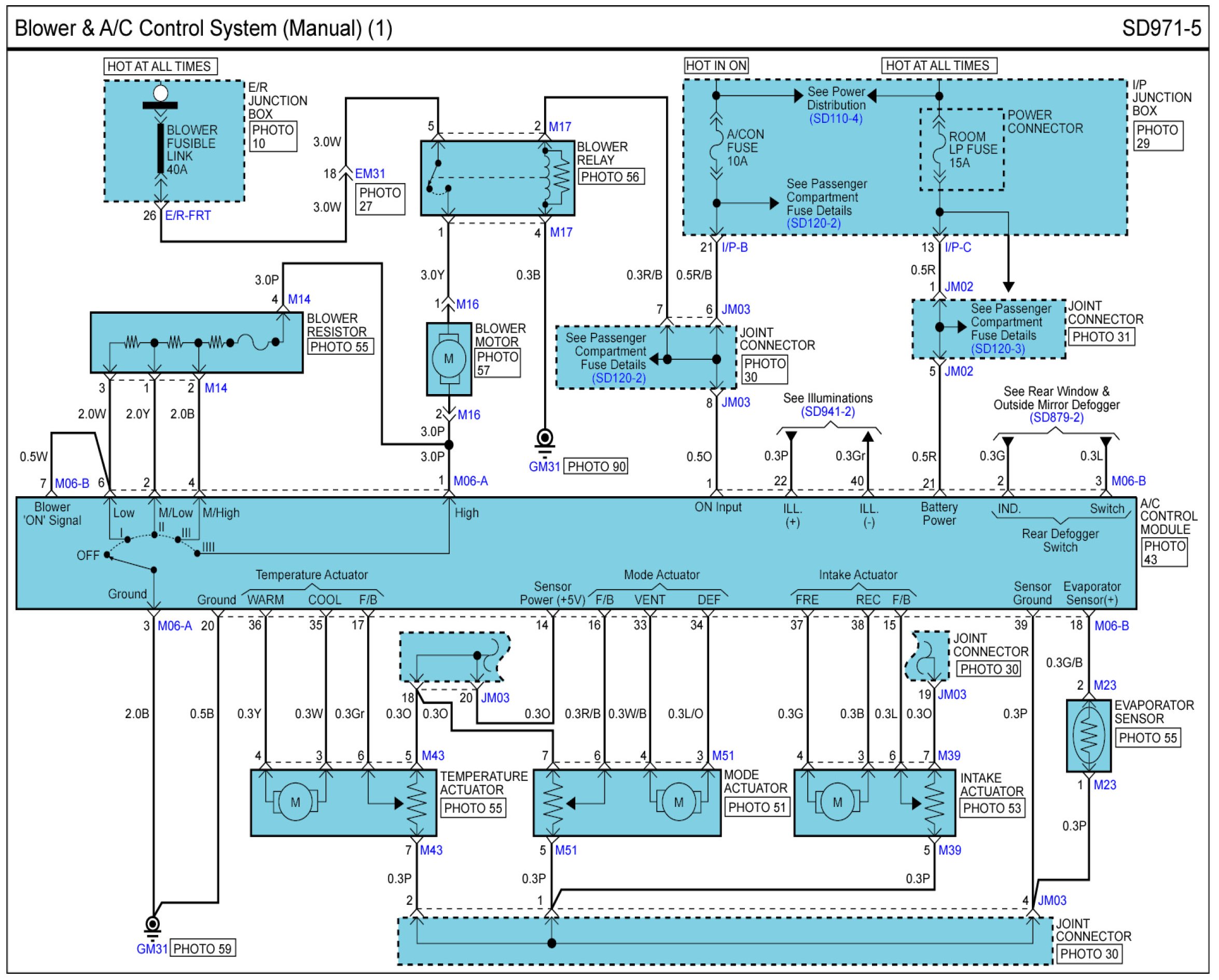Click the GM31 ground symbol near PHOTO 59
Image resolution: width=1219 pixels, height=980 pixels.
(x=153, y=925)
